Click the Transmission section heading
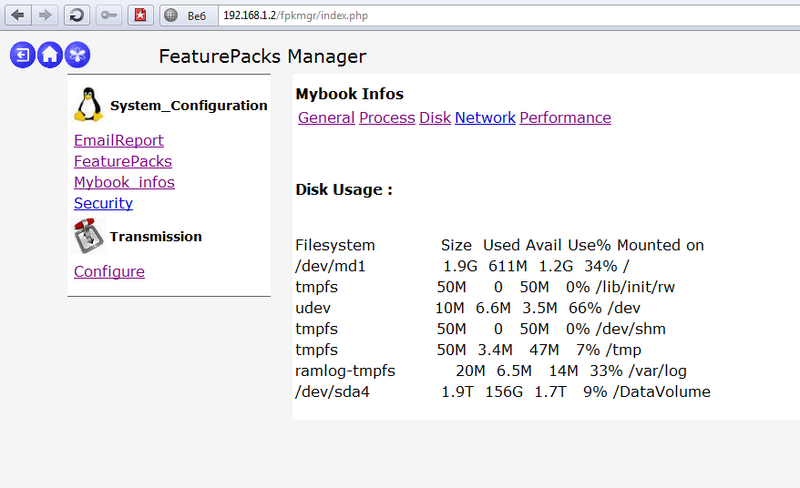The image size is (800, 488). 156,236
